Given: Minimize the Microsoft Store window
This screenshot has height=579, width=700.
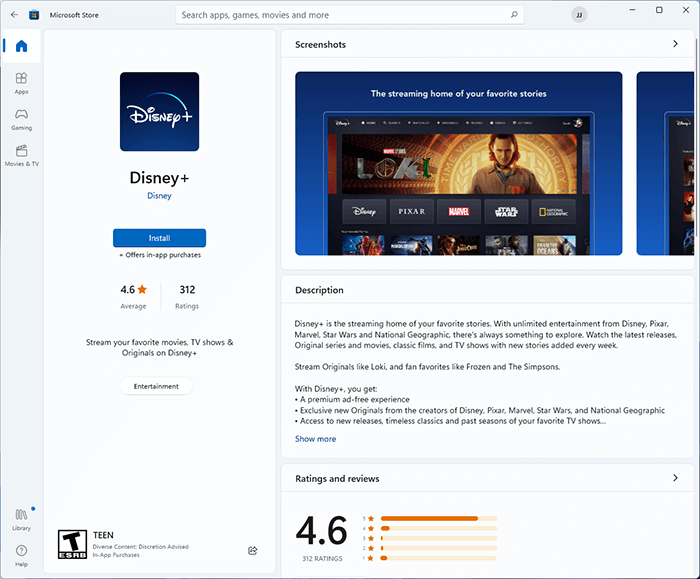Looking at the screenshot, I should pyautogui.click(x=632, y=10).
